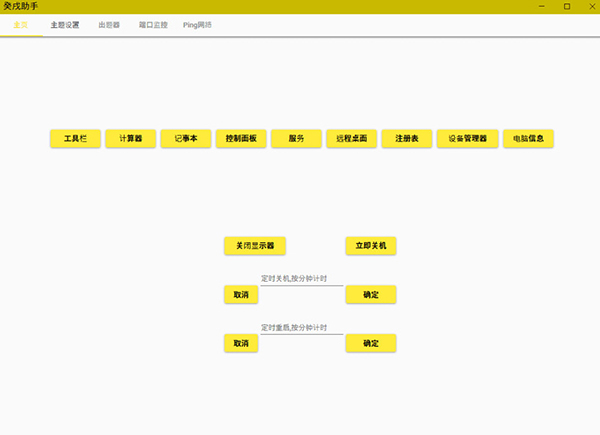Select the 主页 home tab

pyautogui.click(x=21, y=25)
